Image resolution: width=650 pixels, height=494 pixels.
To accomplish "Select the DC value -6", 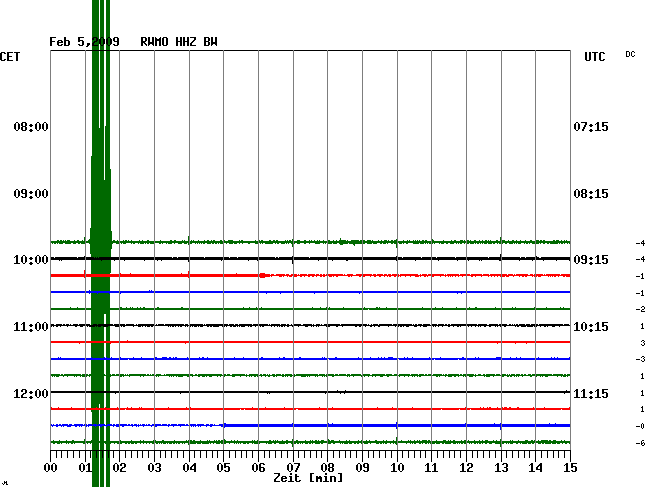I will [x=640, y=443].
